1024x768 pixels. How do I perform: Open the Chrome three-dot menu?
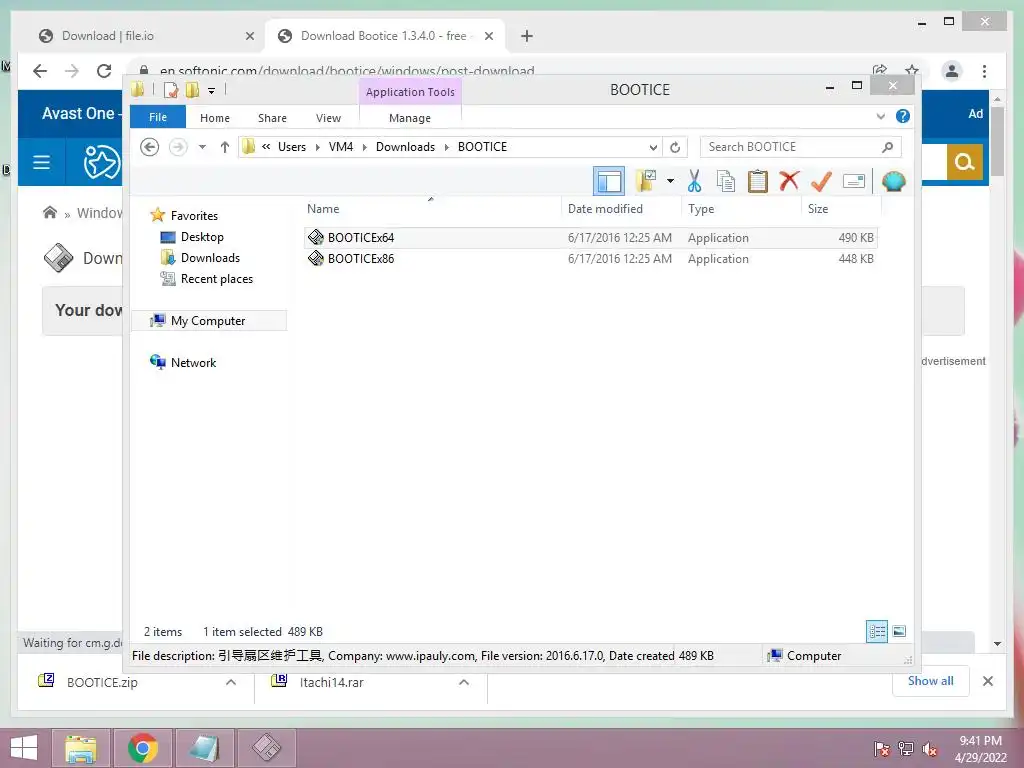[984, 71]
